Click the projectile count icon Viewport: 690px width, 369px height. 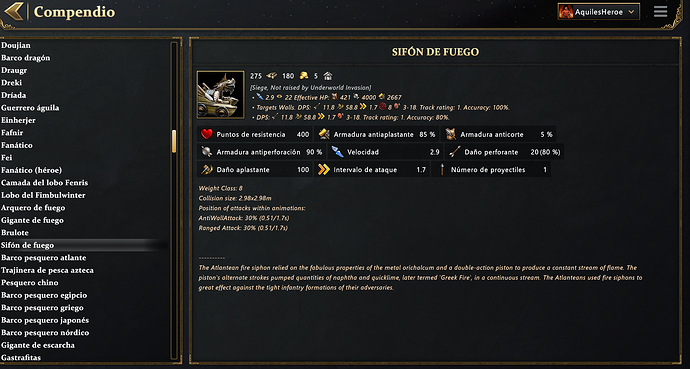[x=442, y=169]
